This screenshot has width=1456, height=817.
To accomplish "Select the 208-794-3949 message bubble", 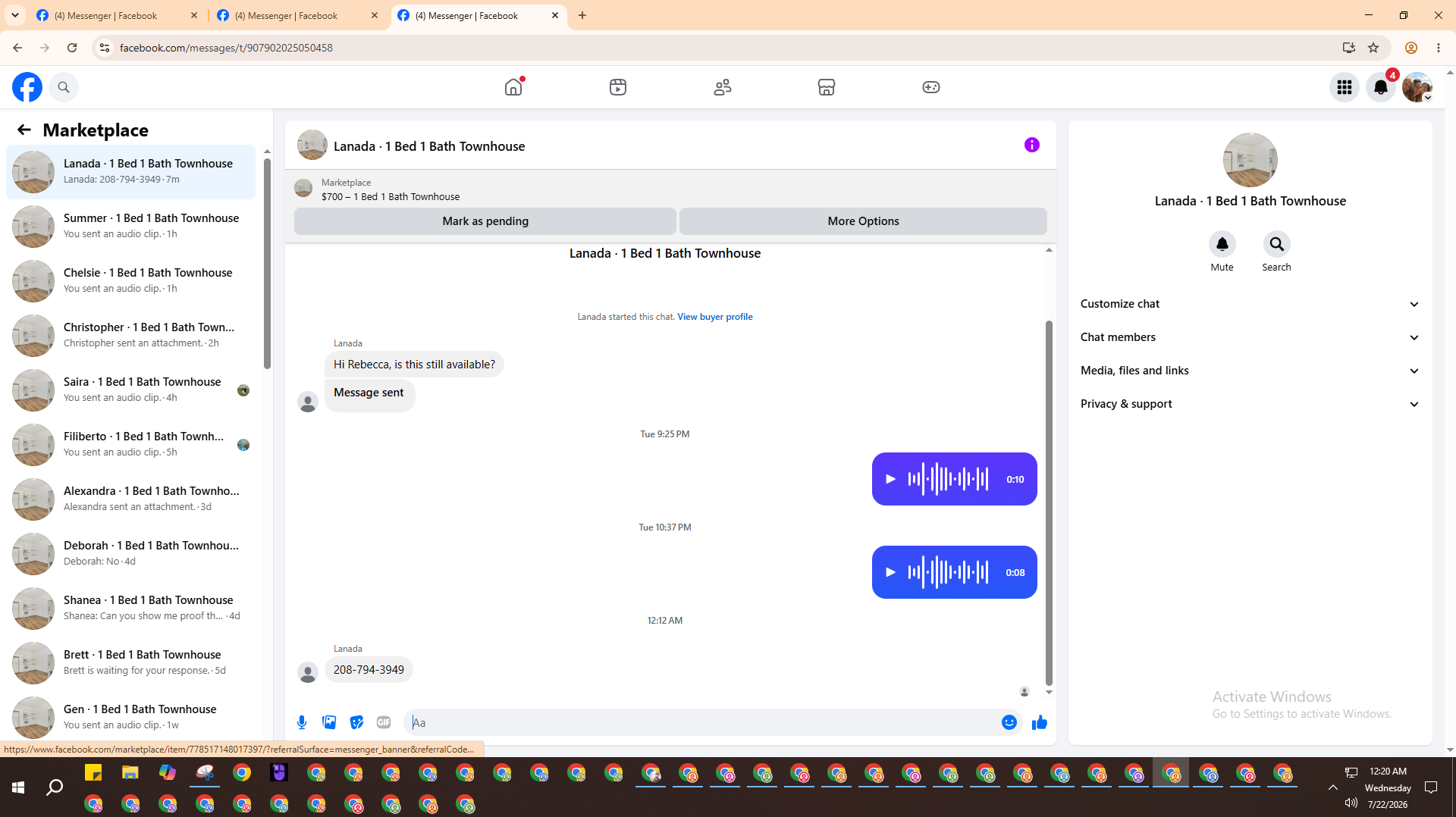I will coord(369,670).
